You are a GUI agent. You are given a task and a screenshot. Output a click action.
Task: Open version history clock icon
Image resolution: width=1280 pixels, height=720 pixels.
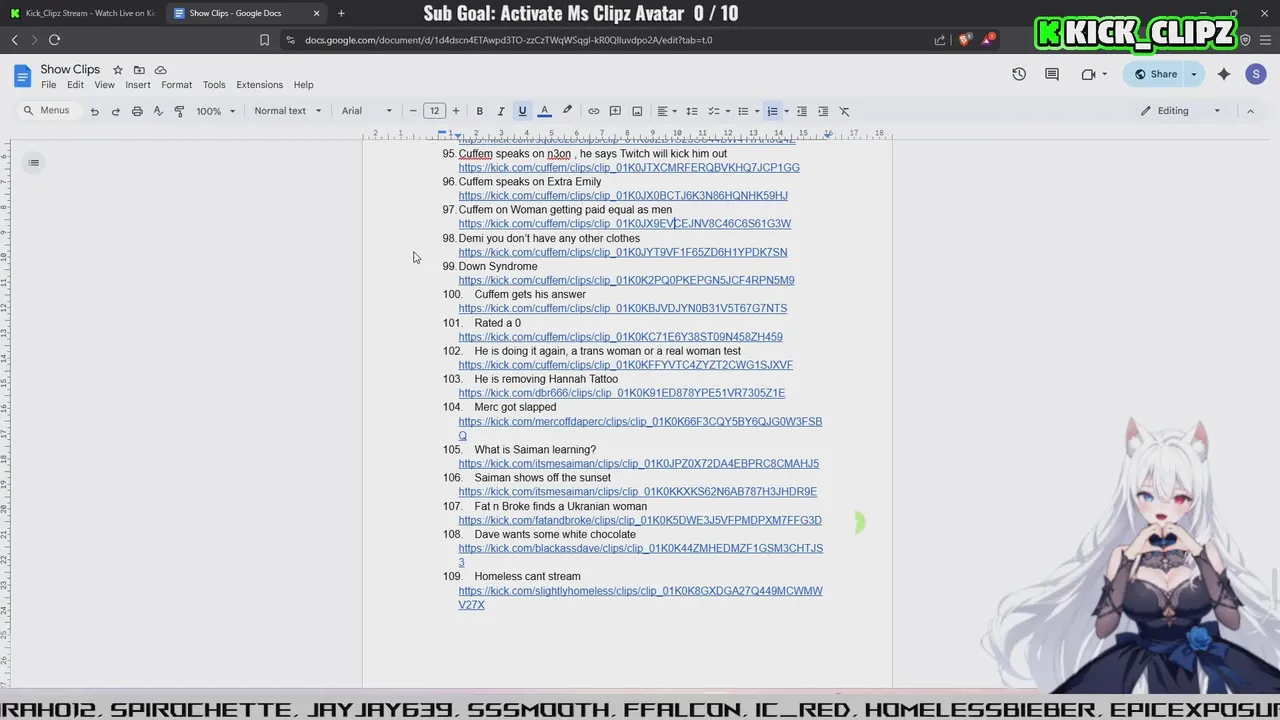point(1019,74)
